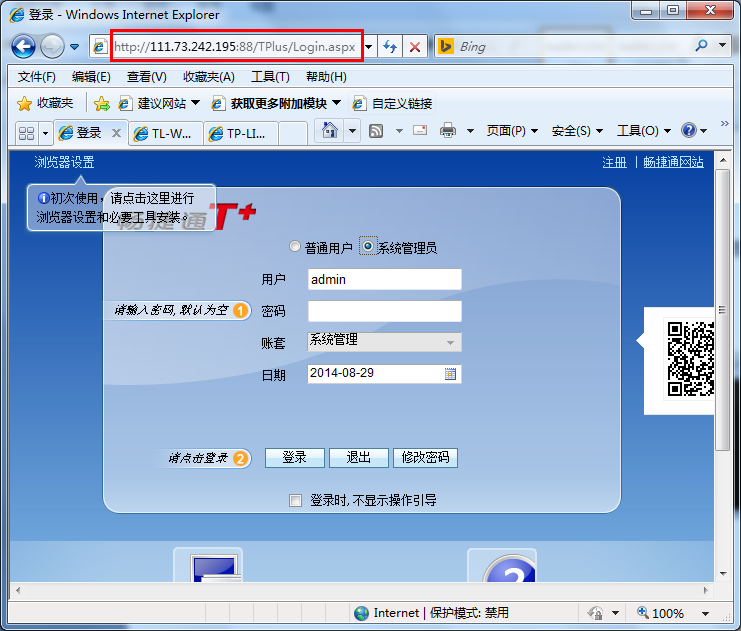Click the browser Back arrow button
This screenshot has width=741, height=631.
point(24,46)
